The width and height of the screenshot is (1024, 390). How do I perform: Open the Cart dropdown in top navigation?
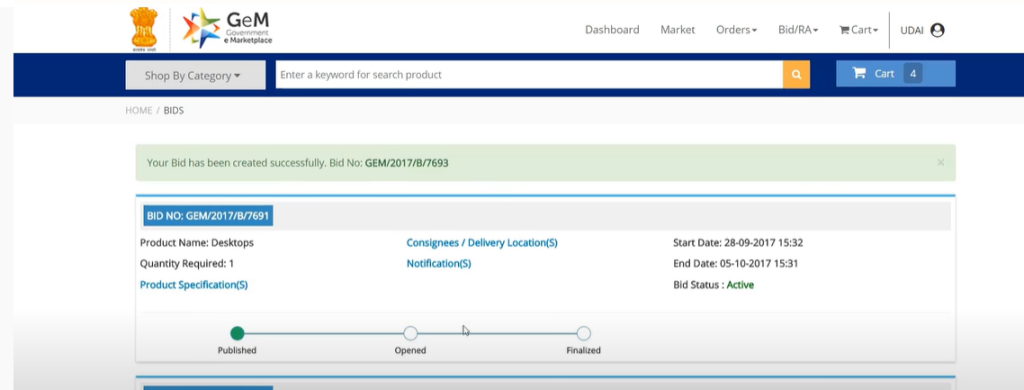coord(858,29)
